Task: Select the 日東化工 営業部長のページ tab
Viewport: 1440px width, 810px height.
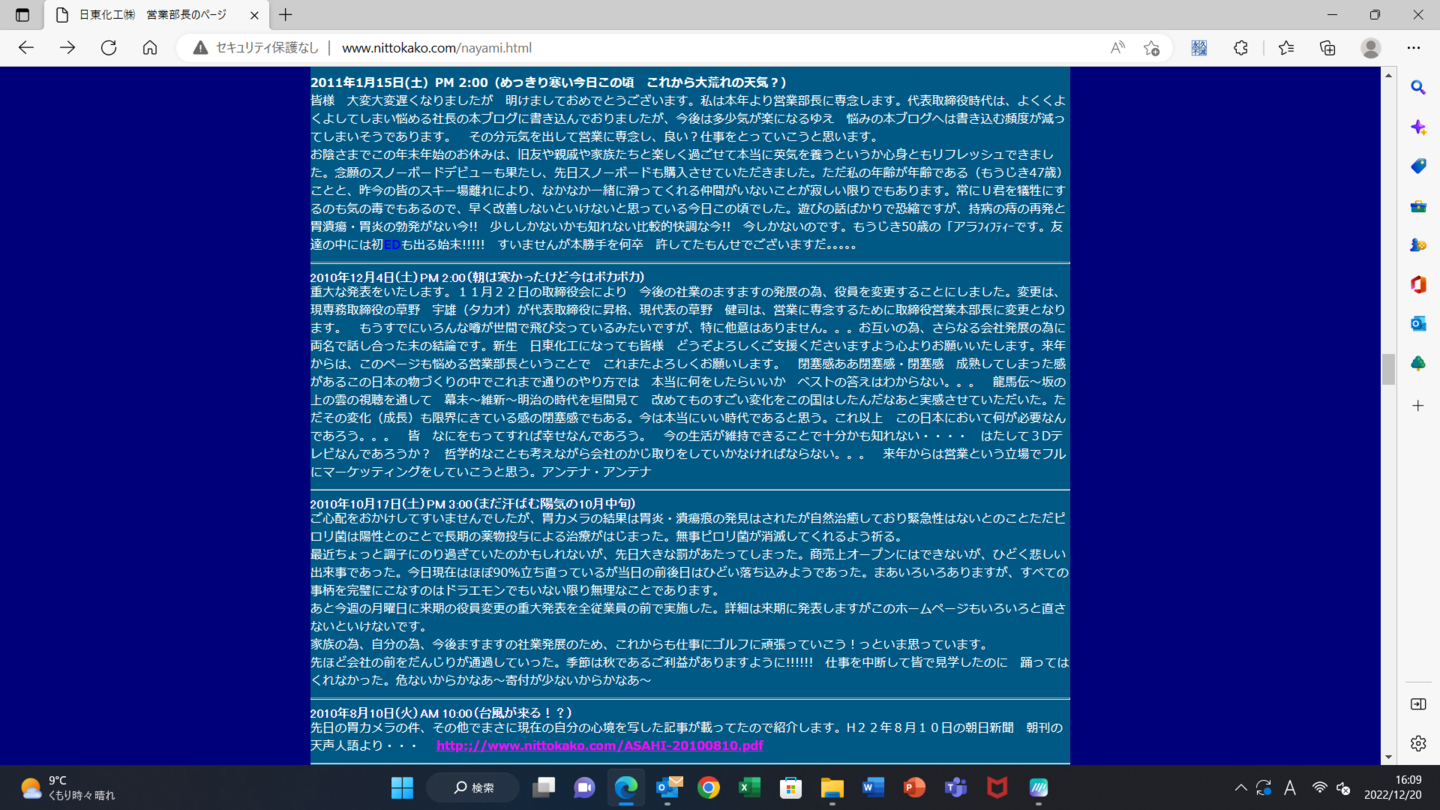Action: (153, 15)
